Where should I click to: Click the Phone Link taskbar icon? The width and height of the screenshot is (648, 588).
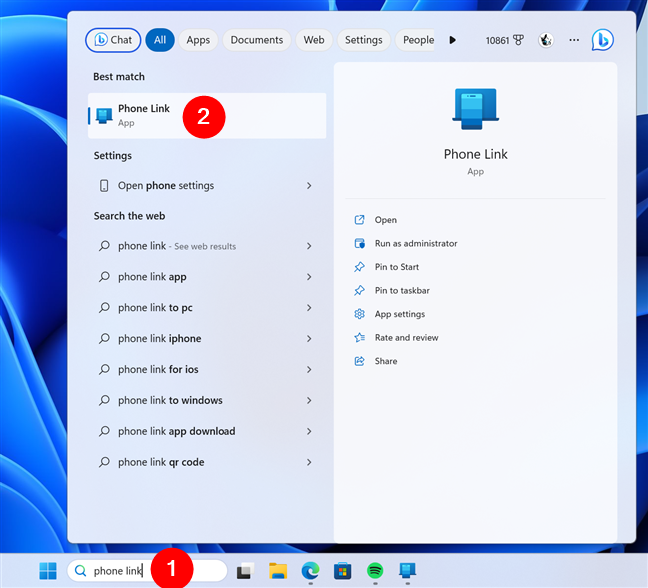[x=407, y=571]
